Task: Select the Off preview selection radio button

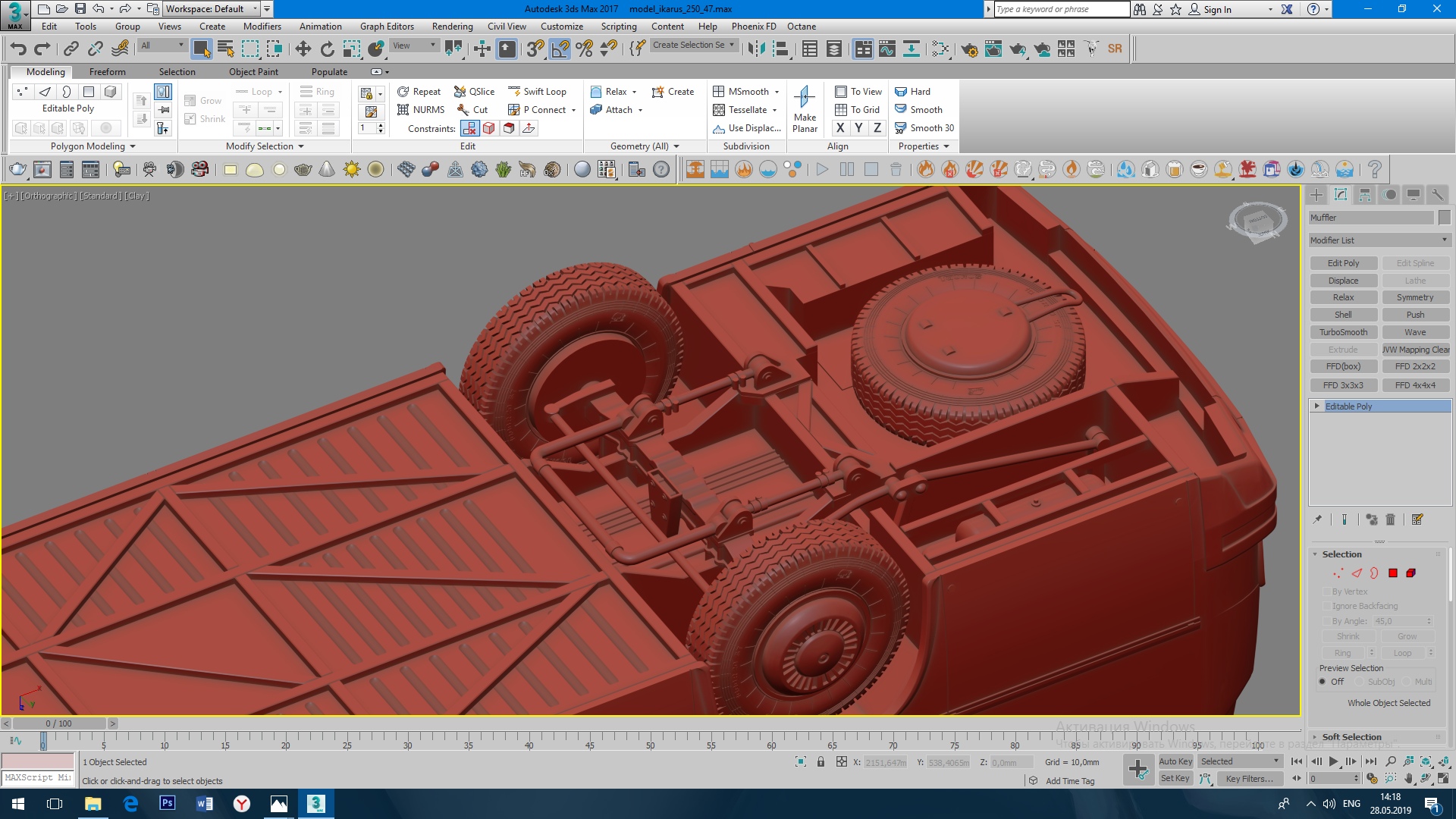Action: point(1323,682)
